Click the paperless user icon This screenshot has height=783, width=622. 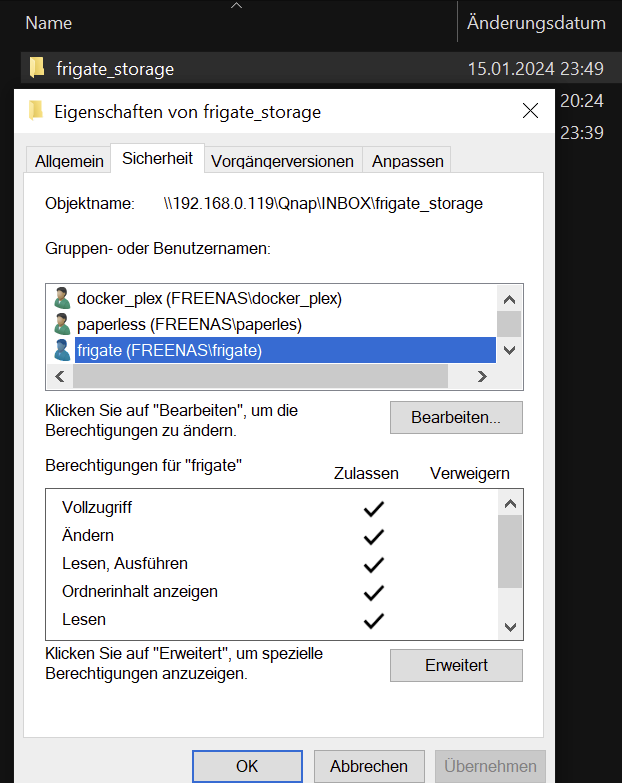tap(62, 324)
